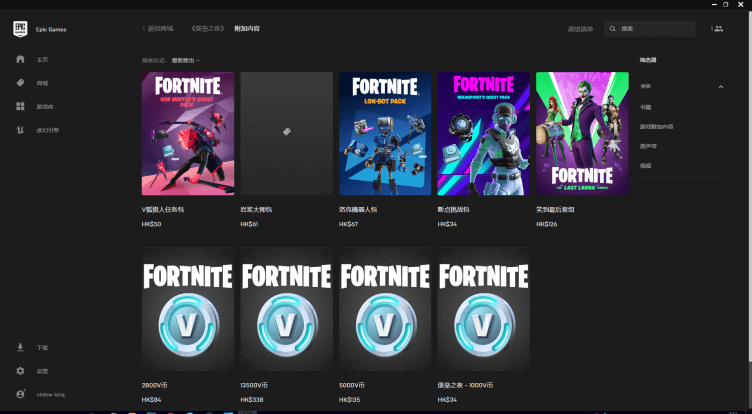Image resolution: width=752 pixels, height=414 pixels.
Task: Filter by 原声带 category
Action: [648, 146]
